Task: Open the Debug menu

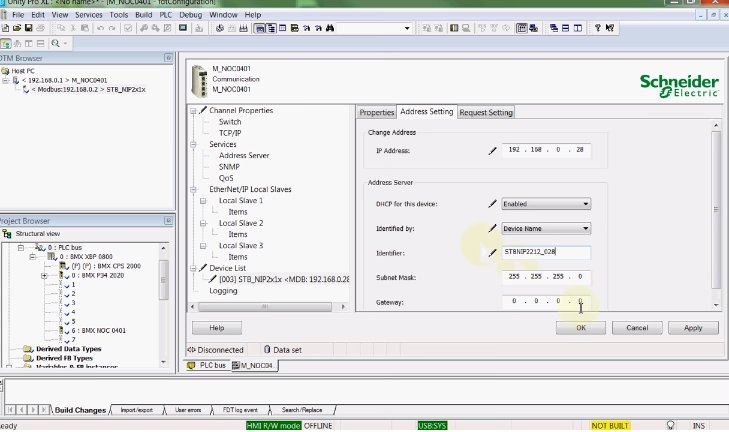Action: tap(191, 15)
